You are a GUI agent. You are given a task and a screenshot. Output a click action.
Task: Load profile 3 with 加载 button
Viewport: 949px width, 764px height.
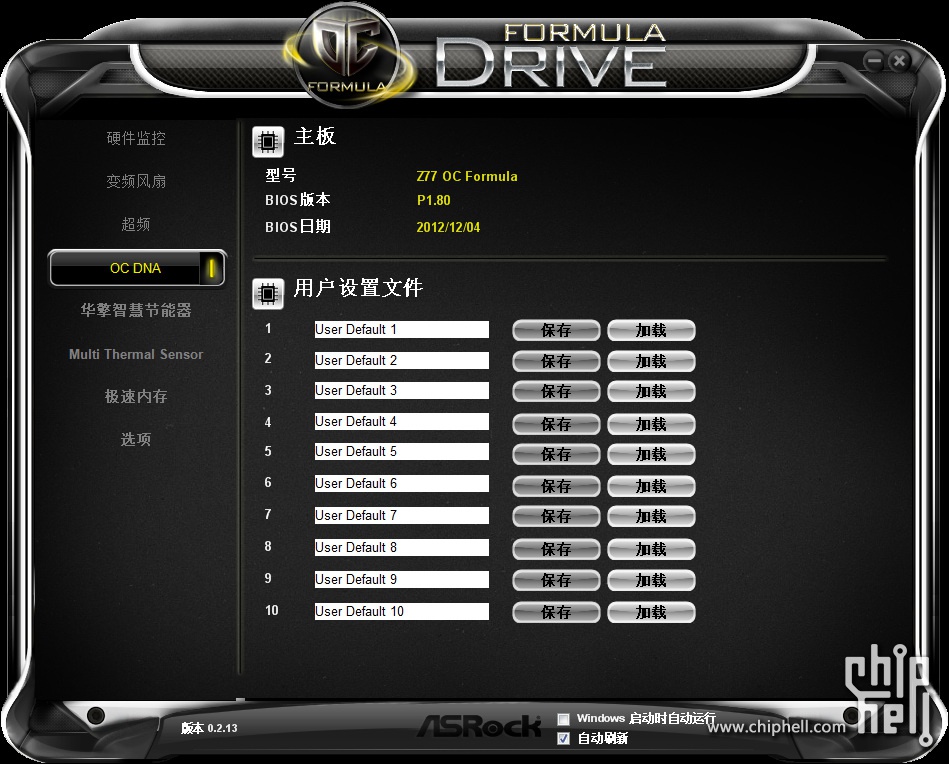[x=651, y=392]
